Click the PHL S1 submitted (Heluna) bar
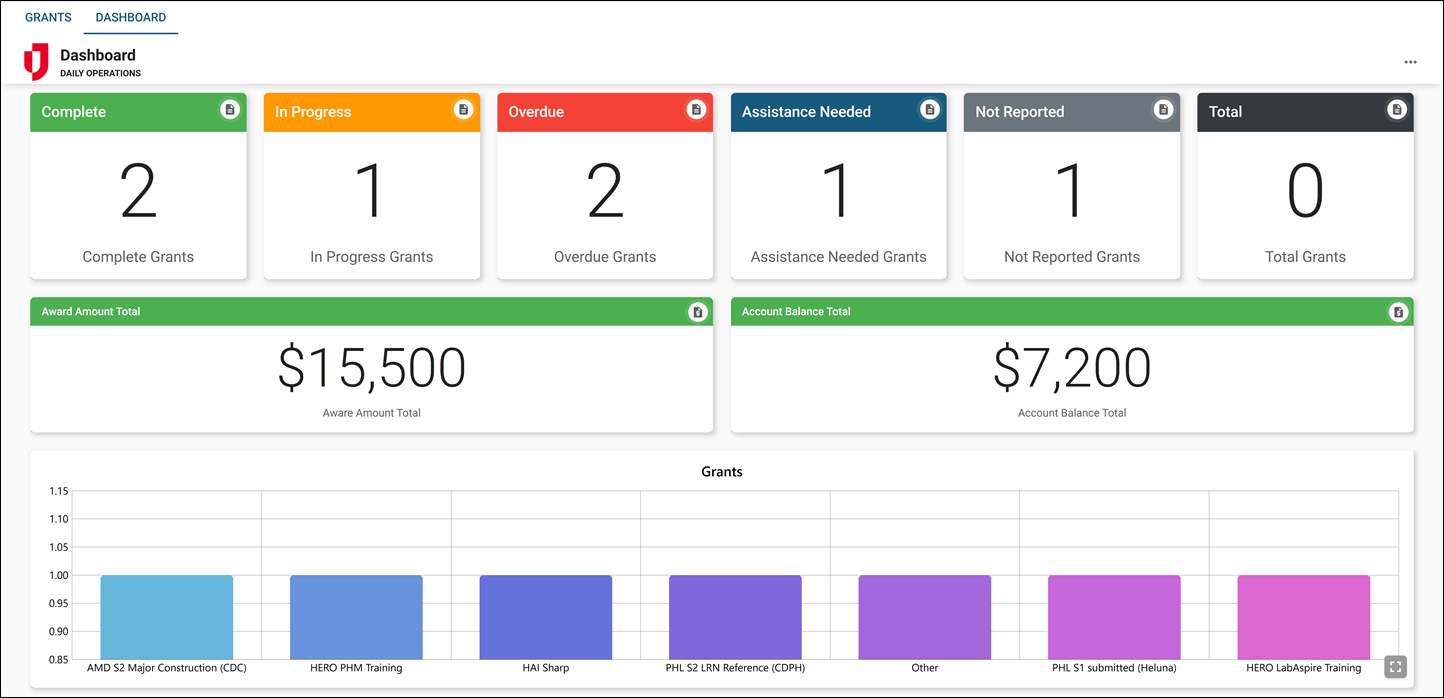1444x698 pixels. (1114, 615)
